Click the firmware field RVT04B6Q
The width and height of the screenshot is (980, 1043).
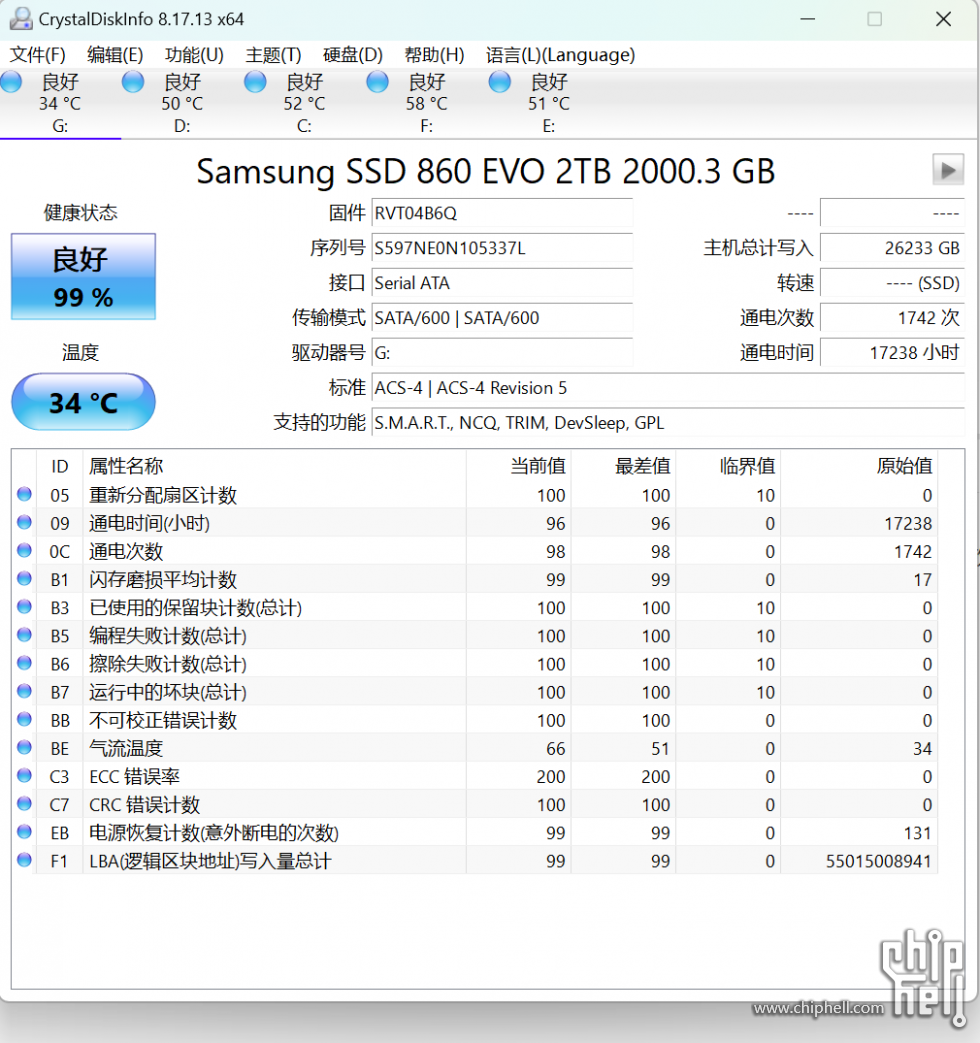tap(502, 213)
